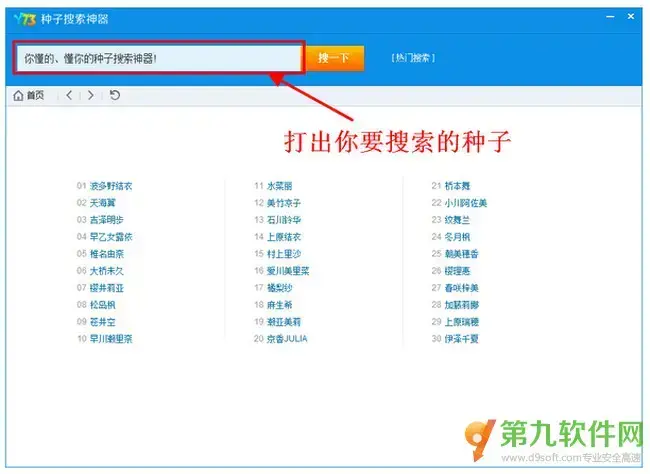
Task: Click the Y73 logo in title bar
Action: point(25,19)
